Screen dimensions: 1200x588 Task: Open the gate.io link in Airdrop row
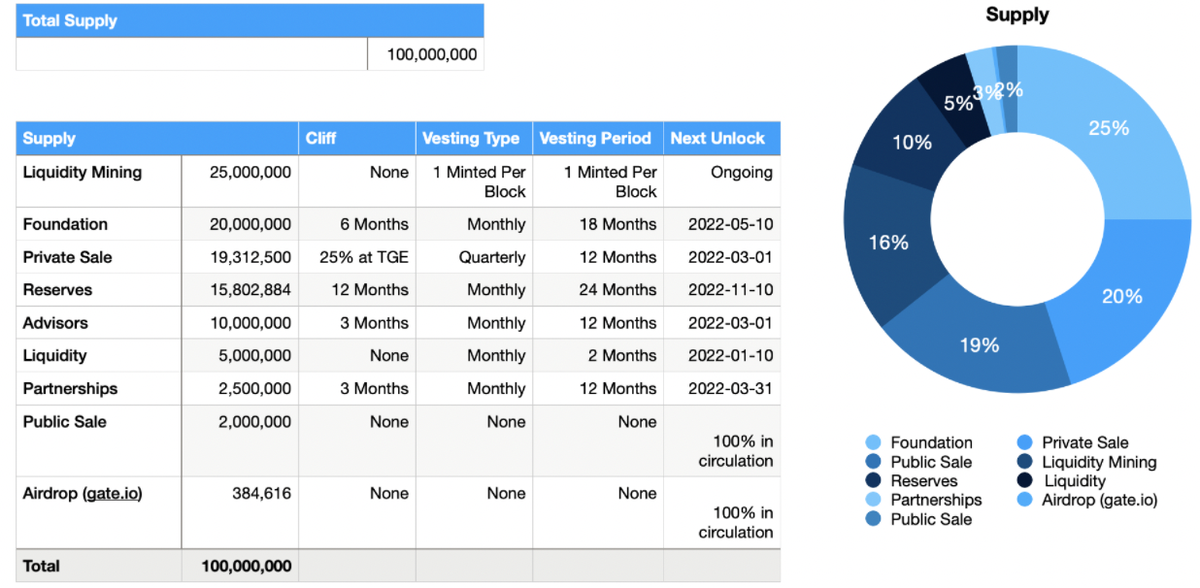tap(112, 493)
